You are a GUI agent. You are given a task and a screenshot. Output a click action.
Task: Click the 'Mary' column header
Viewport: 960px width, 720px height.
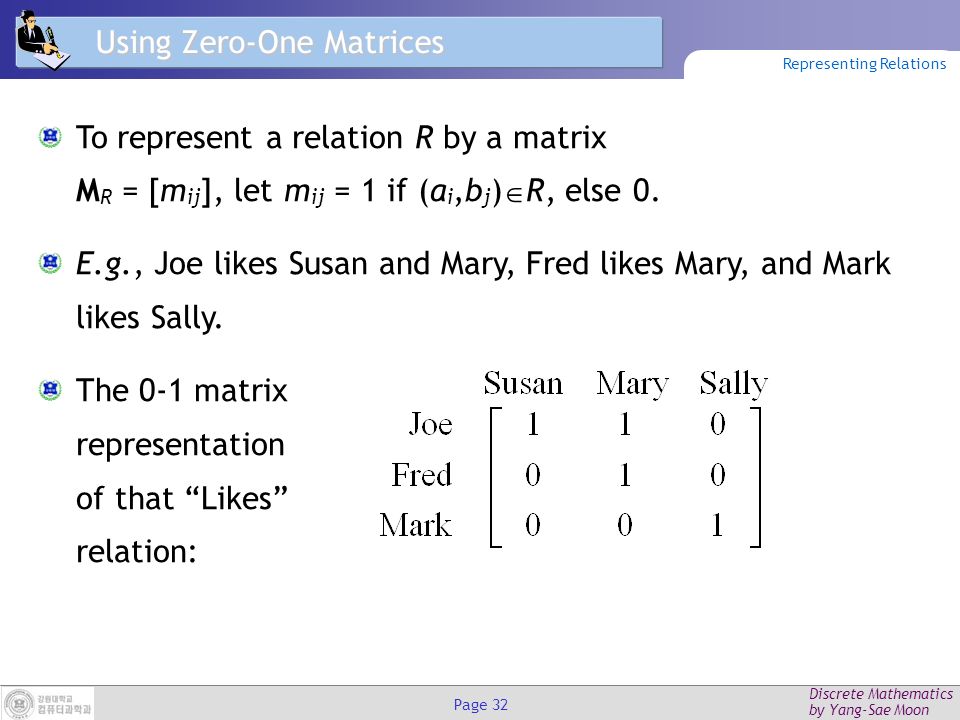[x=632, y=385]
